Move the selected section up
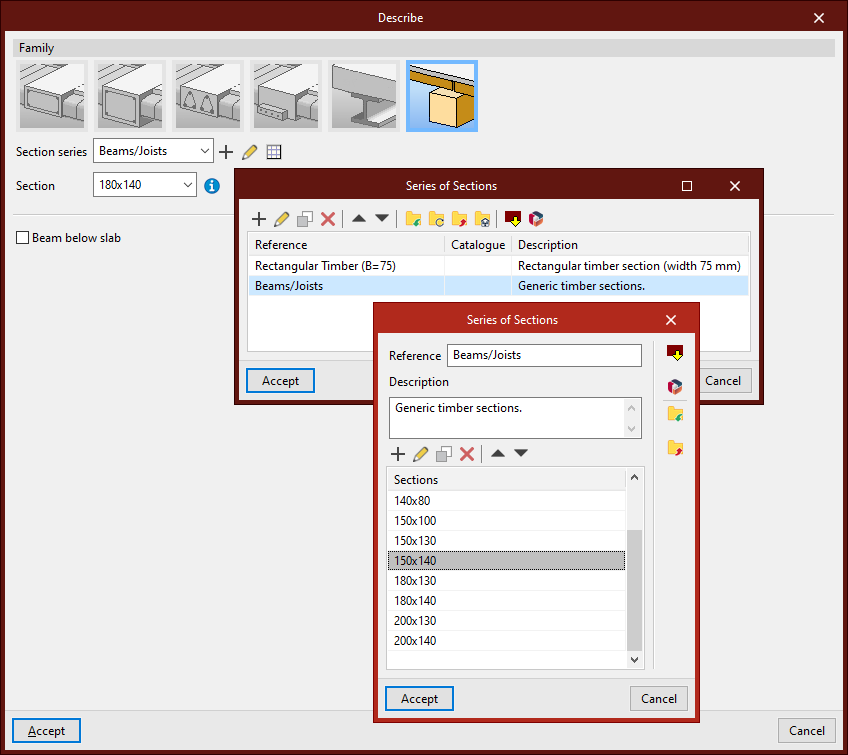This screenshot has height=755, width=848. (498, 453)
